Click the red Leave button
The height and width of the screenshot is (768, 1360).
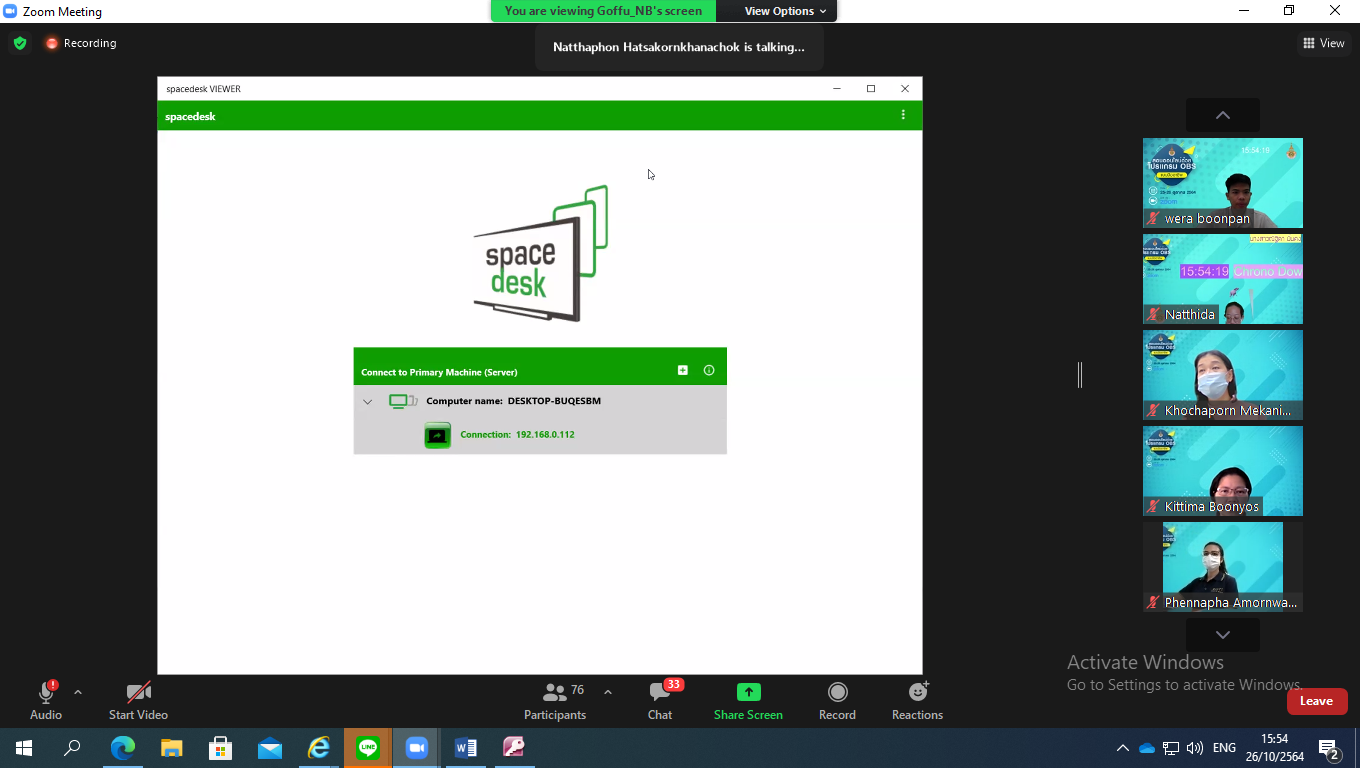1316,701
